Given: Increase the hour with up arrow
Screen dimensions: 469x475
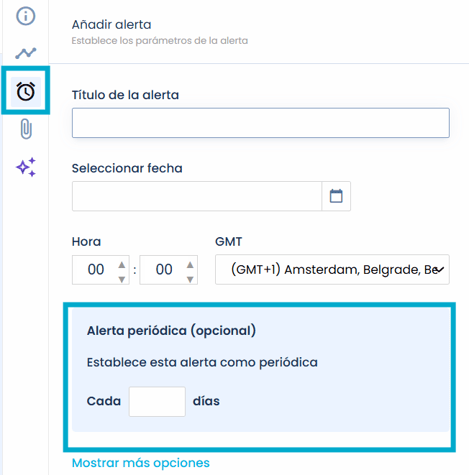Looking at the screenshot, I should tap(122, 265).
